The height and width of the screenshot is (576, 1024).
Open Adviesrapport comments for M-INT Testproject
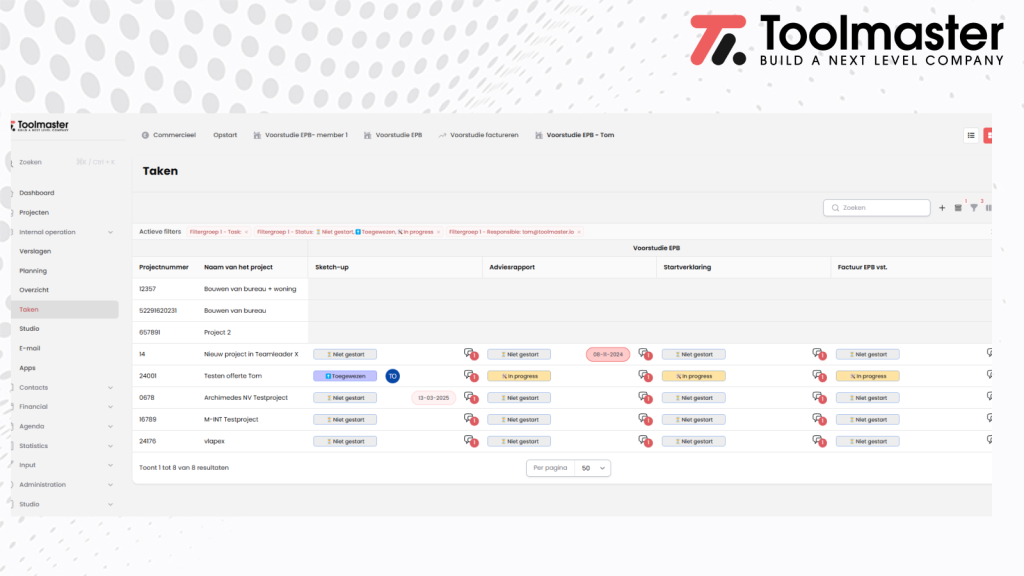point(645,419)
